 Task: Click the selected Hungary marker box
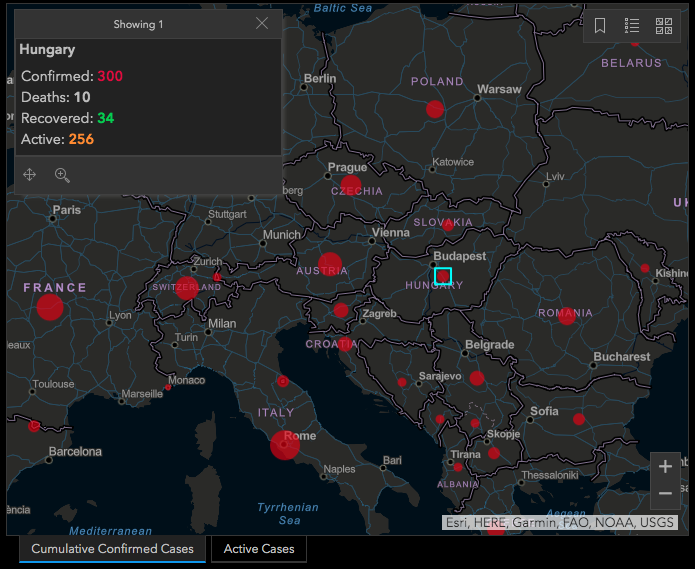443,276
